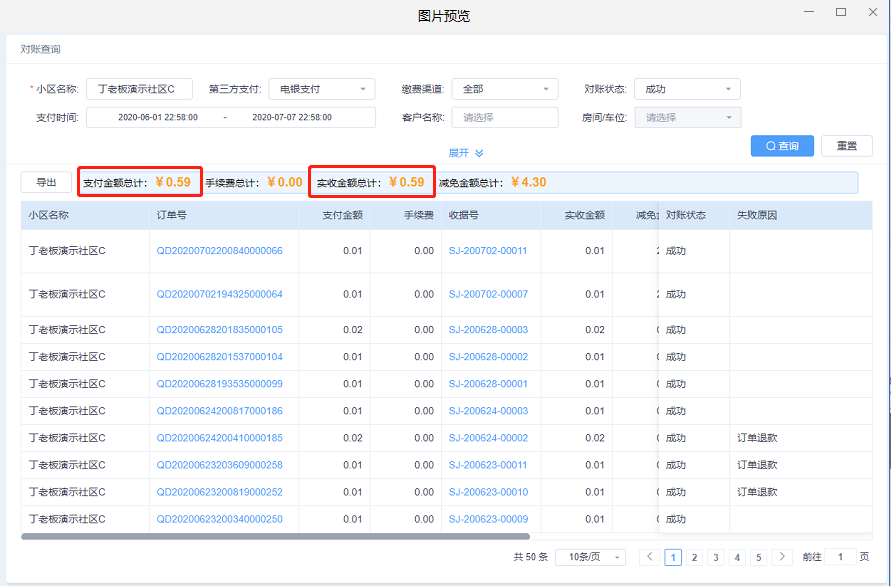Open receipt SJ-200623-00009
891x586 pixels.
click(488, 519)
